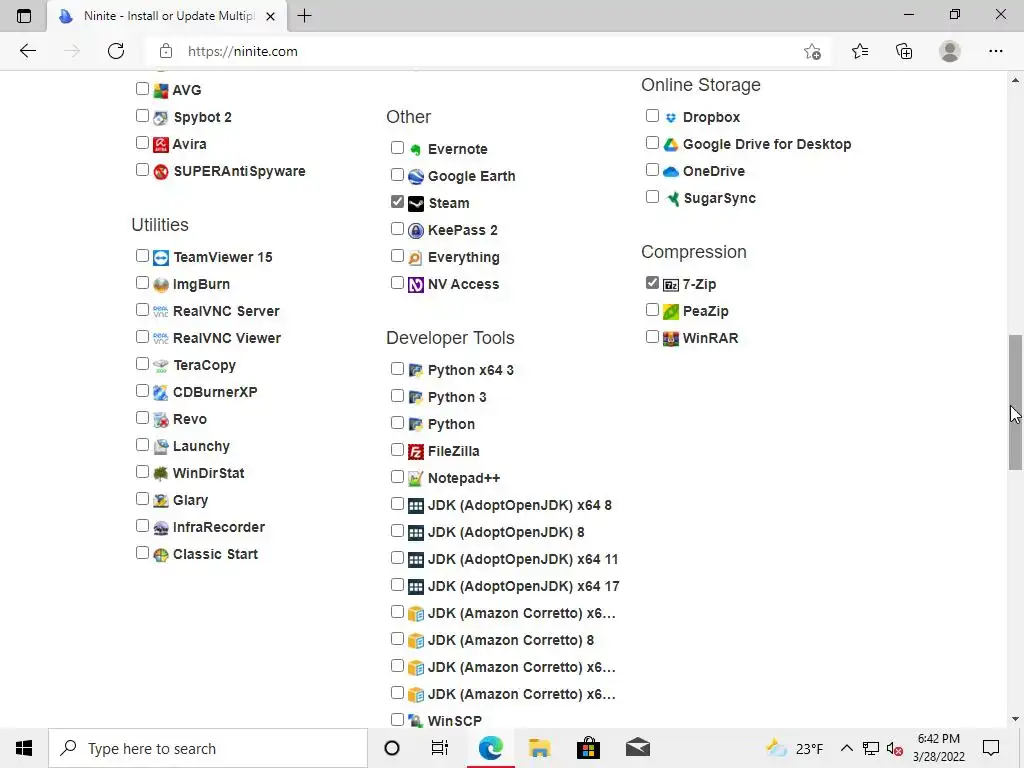Open the tab actions menu
1024x768 pixels.
click(x=24, y=16)
